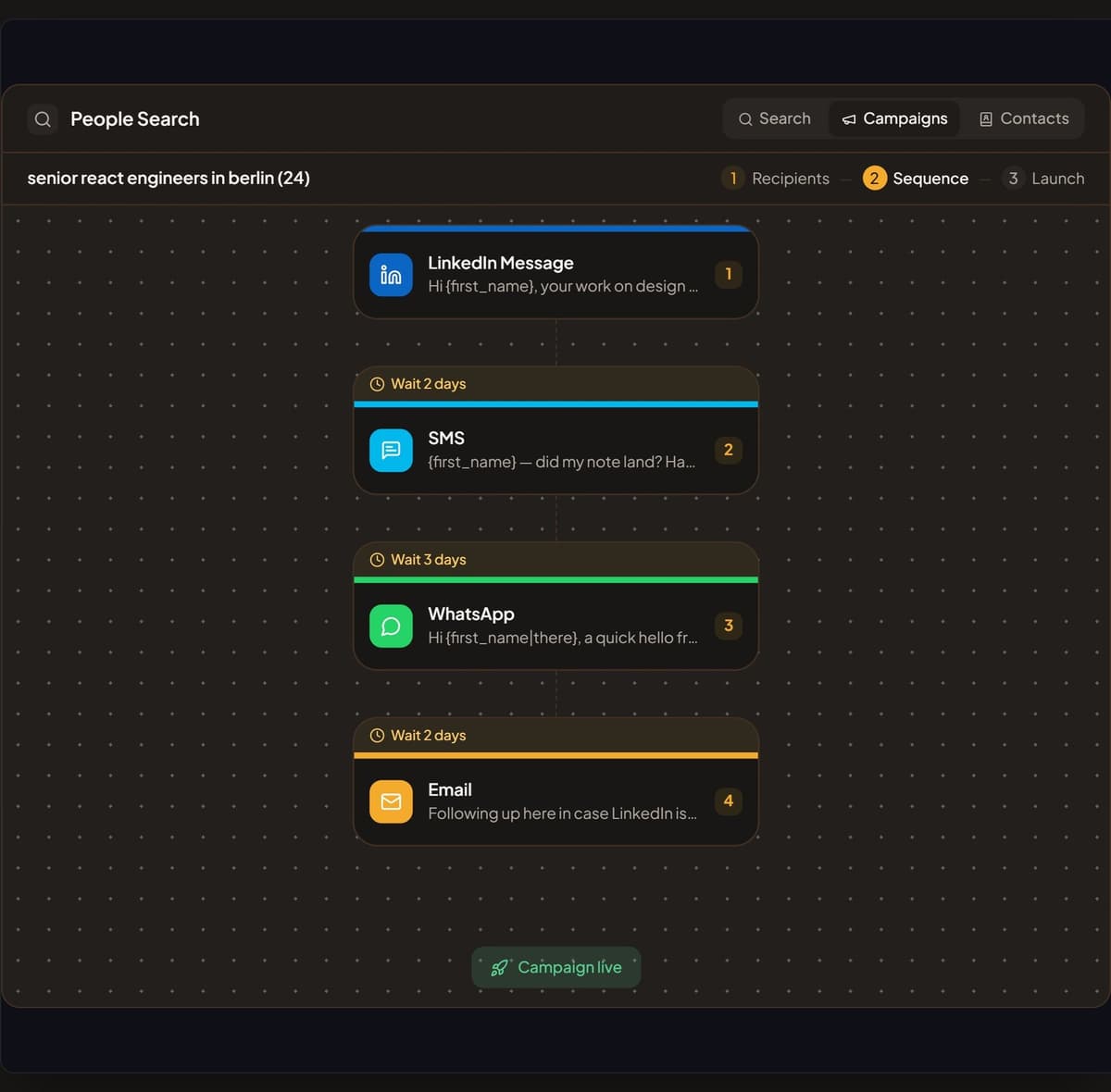Click the green WhatsApp icon

[391, 627]
